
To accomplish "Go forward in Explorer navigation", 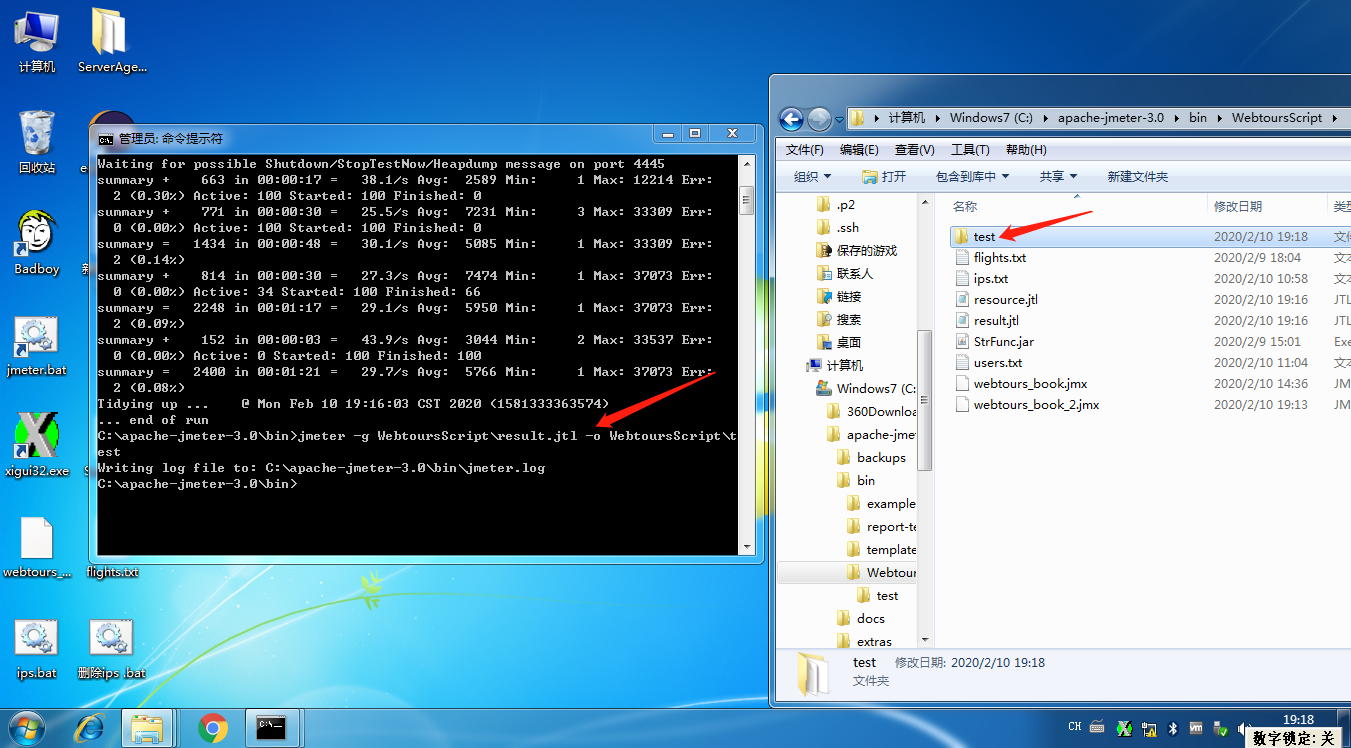I will click(819, 119).
